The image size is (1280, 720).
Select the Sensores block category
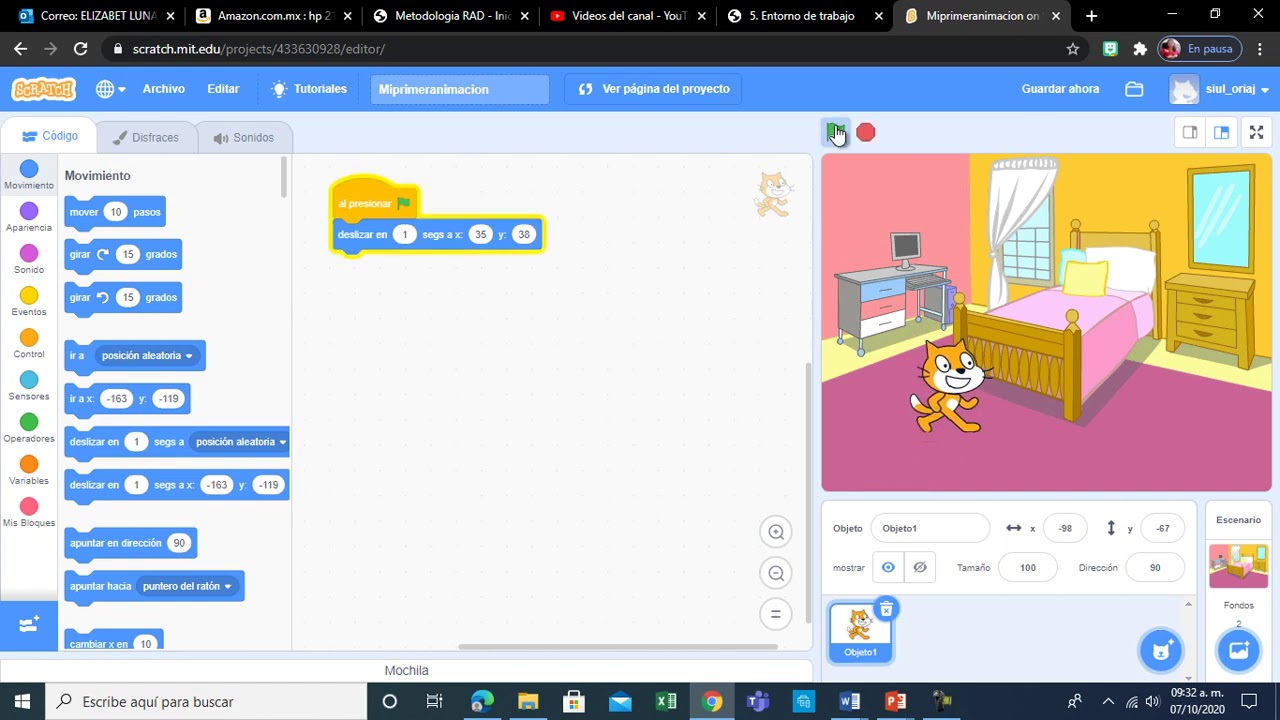pos(29,386)
